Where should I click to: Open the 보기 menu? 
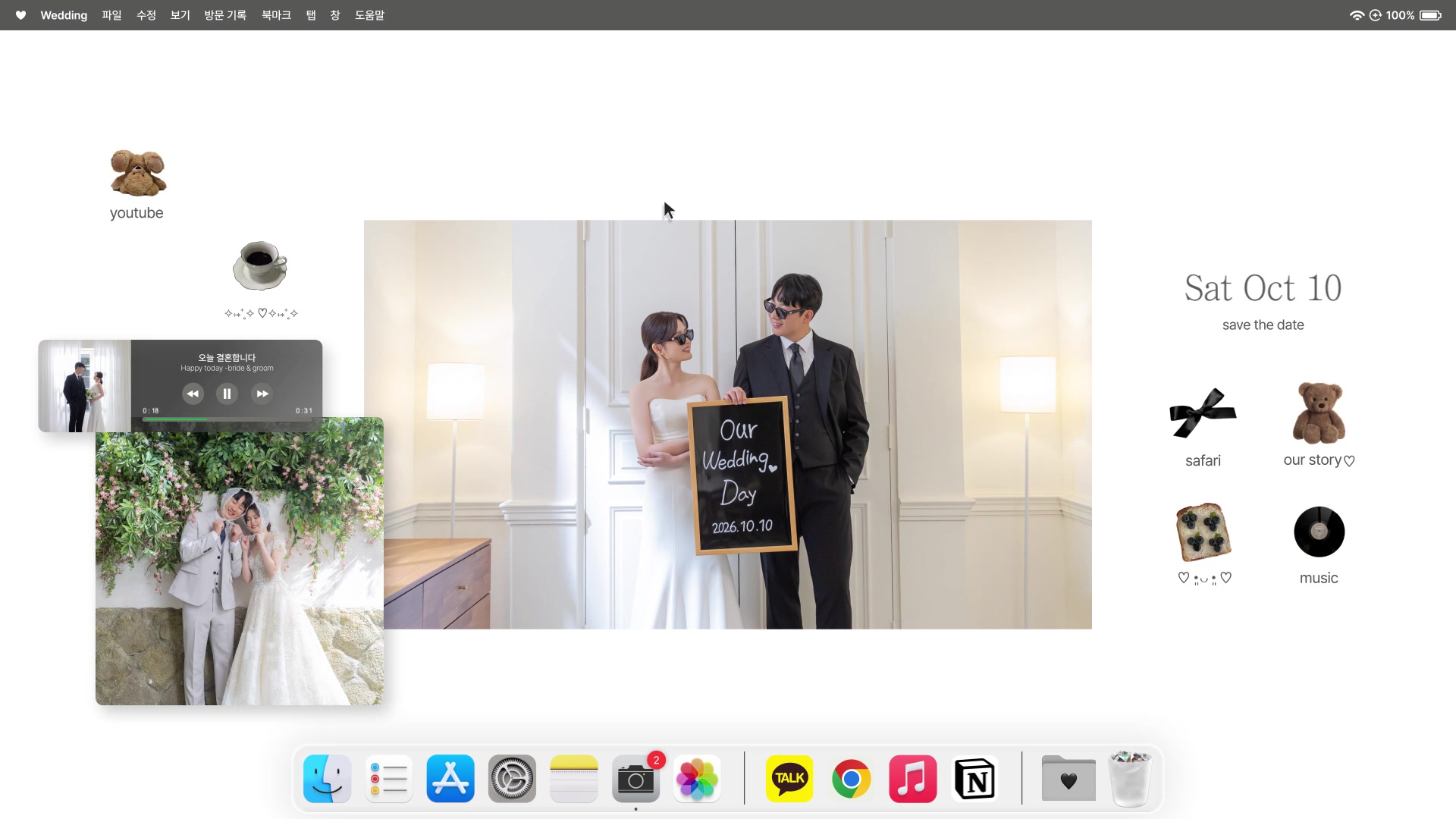coord(180,15)
